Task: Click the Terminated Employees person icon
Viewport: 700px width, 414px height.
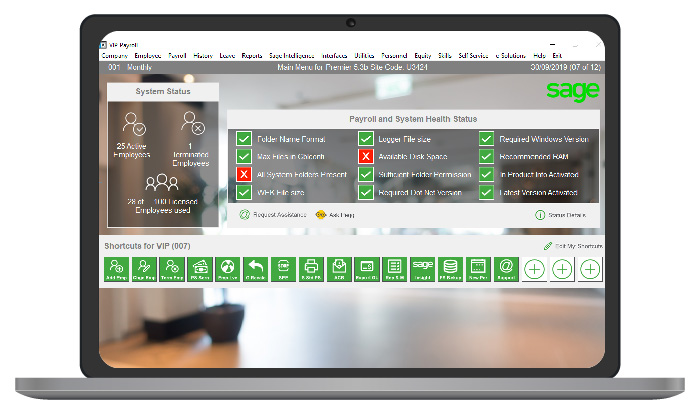Action: click(x=192, y=123)
